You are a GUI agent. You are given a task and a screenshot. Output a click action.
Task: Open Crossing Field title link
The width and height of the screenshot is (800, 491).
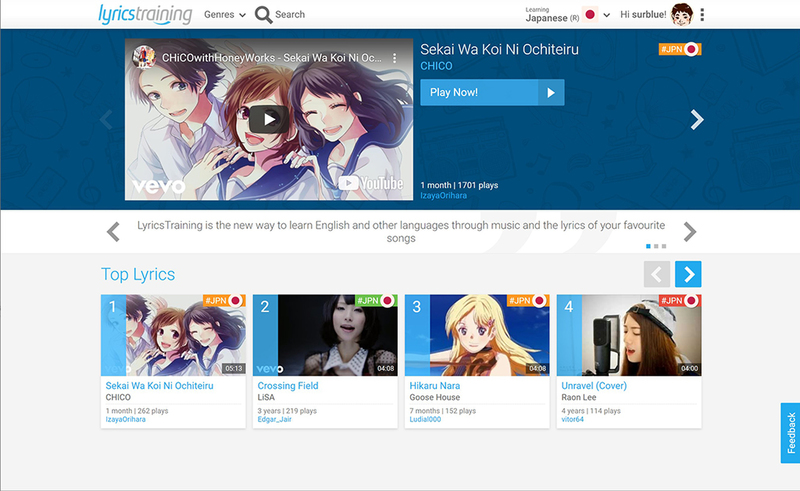(x=288, y=386)
